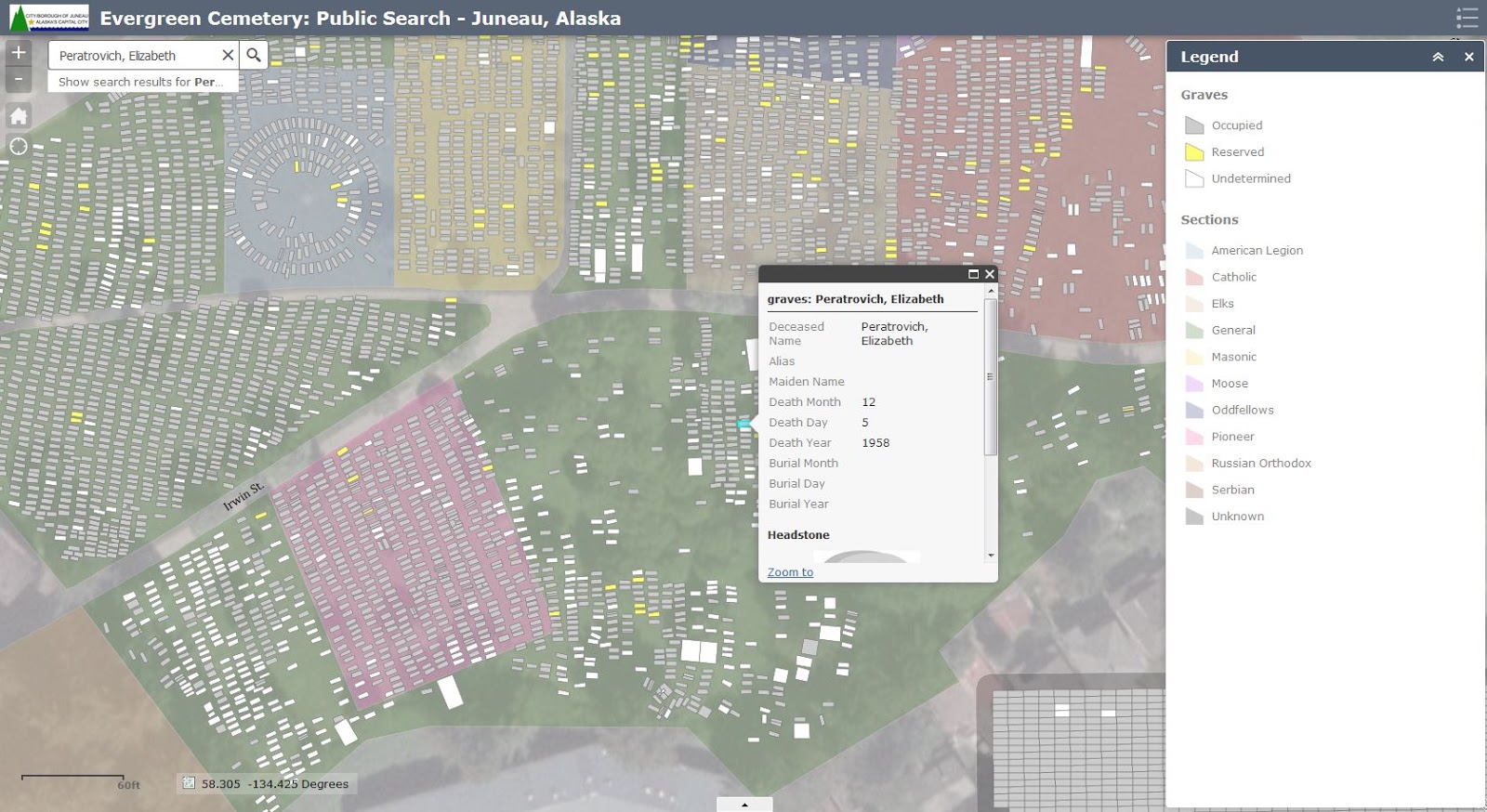
Task: Click the popup vertical scrollbar thumb
Action: (x=991, y=376)
